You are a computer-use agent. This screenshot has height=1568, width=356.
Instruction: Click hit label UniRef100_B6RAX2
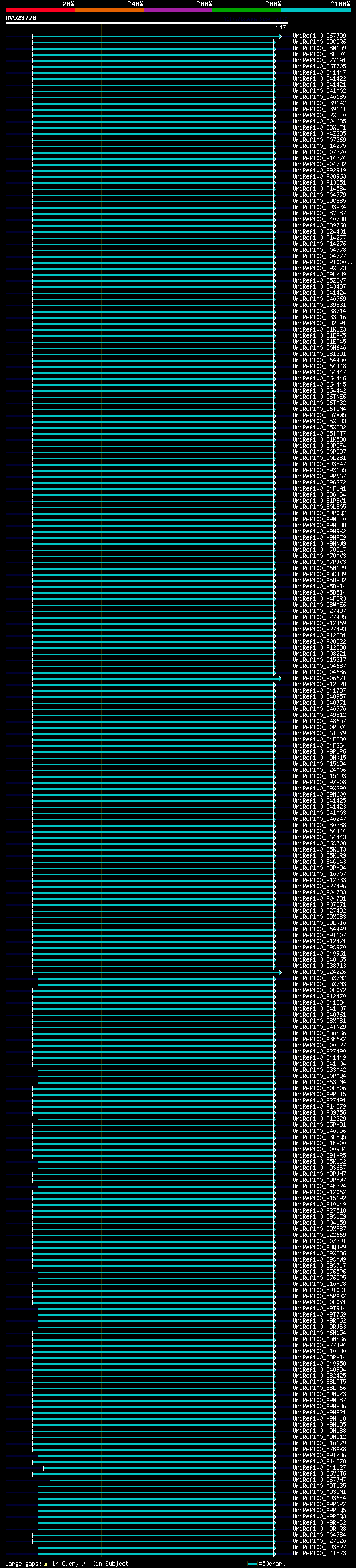(319, 1297)
